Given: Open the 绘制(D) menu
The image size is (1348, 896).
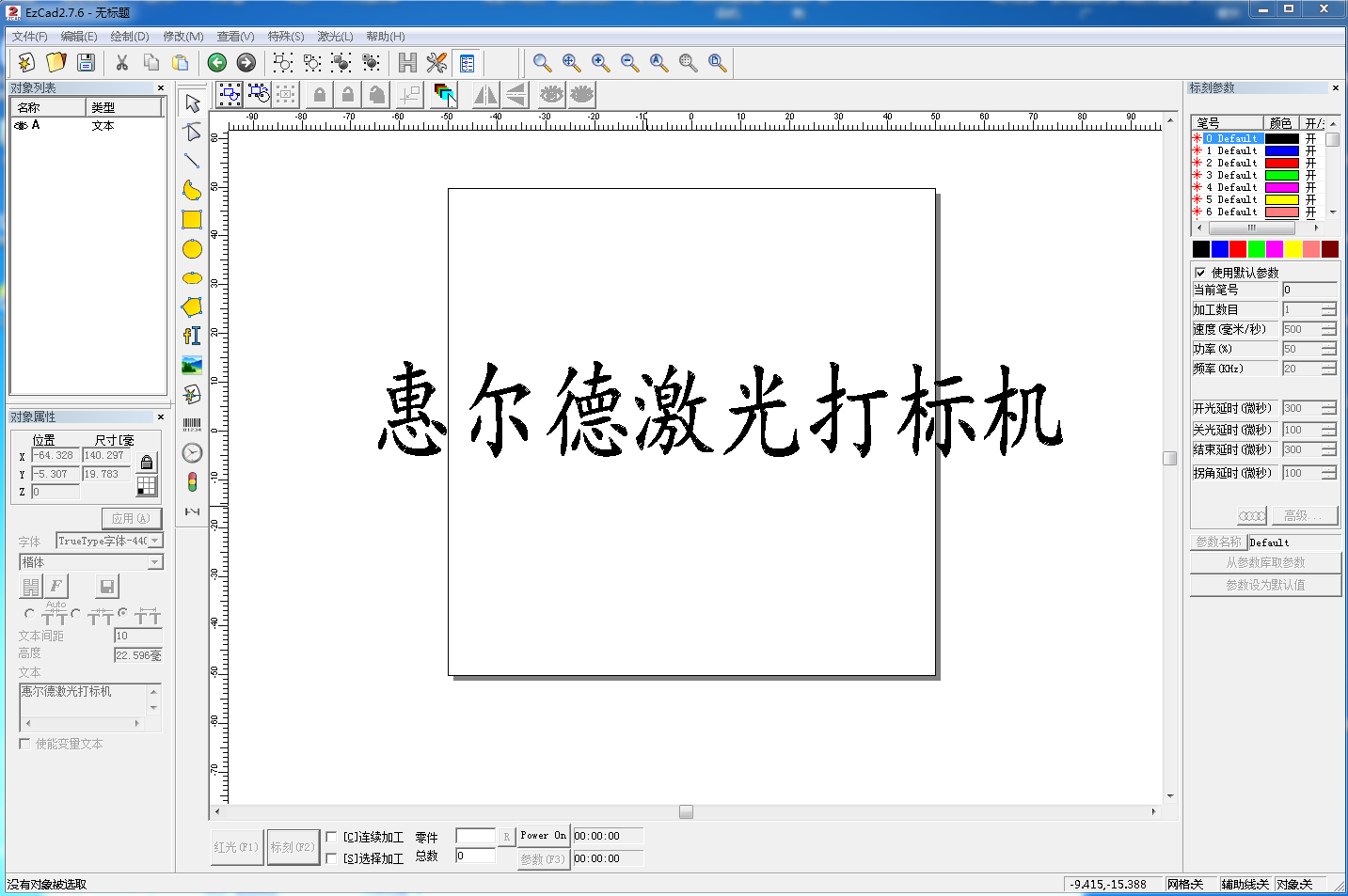Looking at the screenshot, I should pos(130,37).
